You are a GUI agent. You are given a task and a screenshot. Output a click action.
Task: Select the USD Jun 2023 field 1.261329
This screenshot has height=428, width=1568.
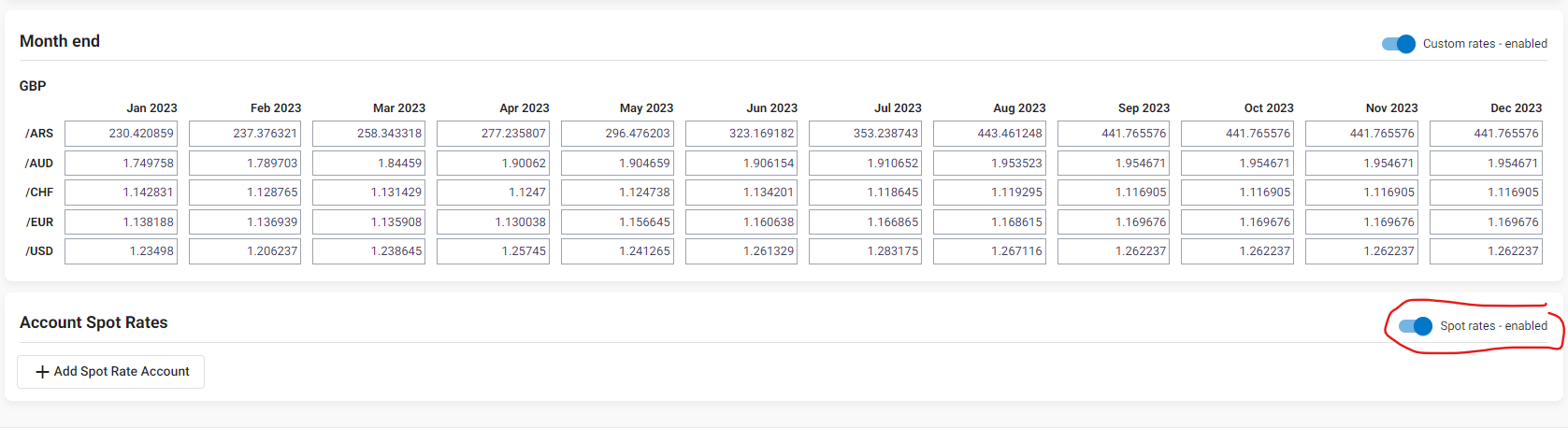pos(741,251)
